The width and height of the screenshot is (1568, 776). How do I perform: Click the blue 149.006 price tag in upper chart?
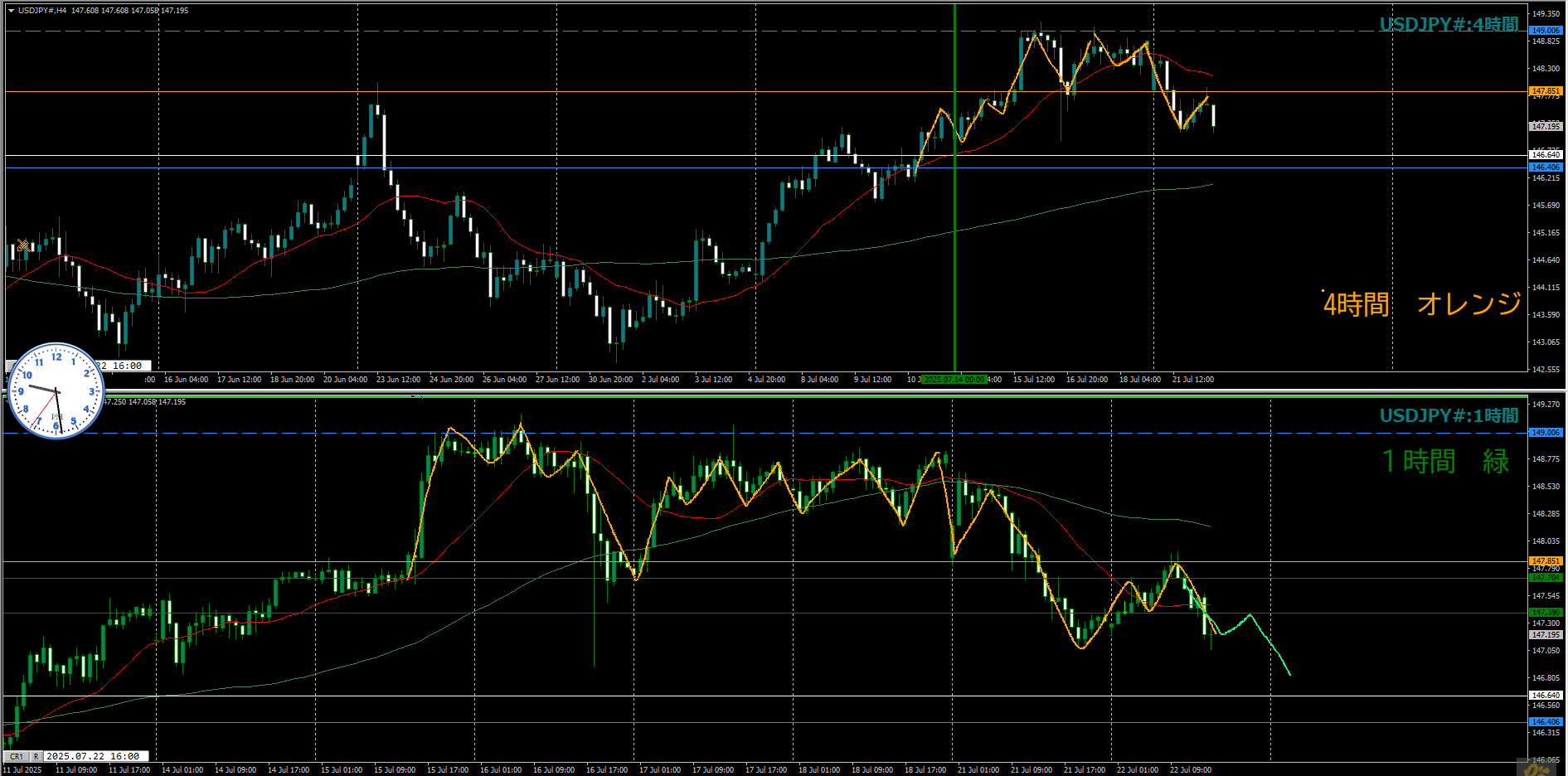coord(1545,30)
